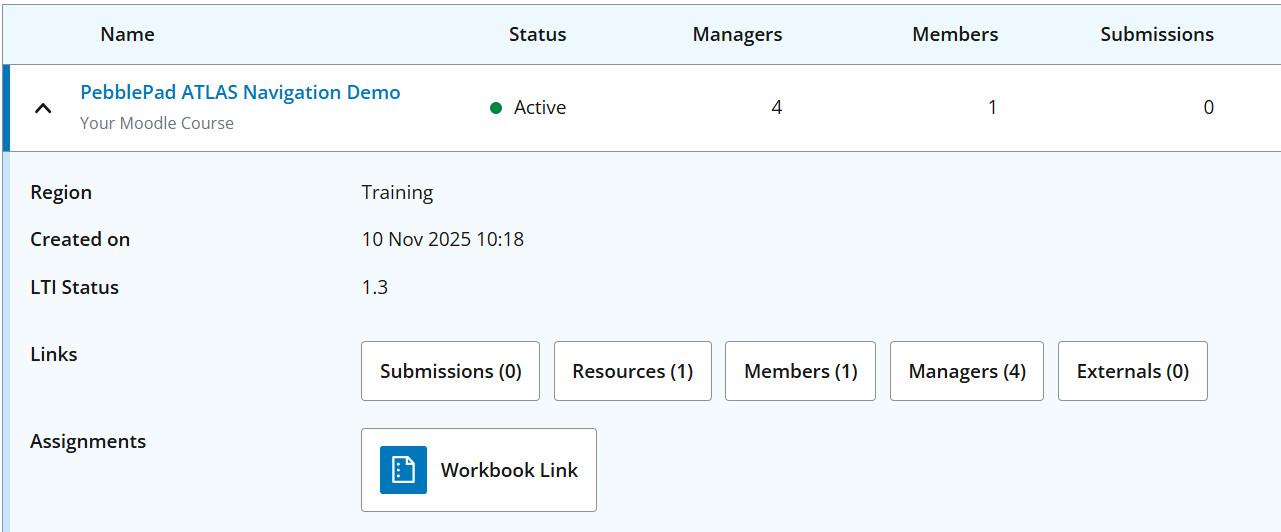1281x532 pixels.
Task: Open the Managers (4) link button
Action: click(x=967, y=371)
